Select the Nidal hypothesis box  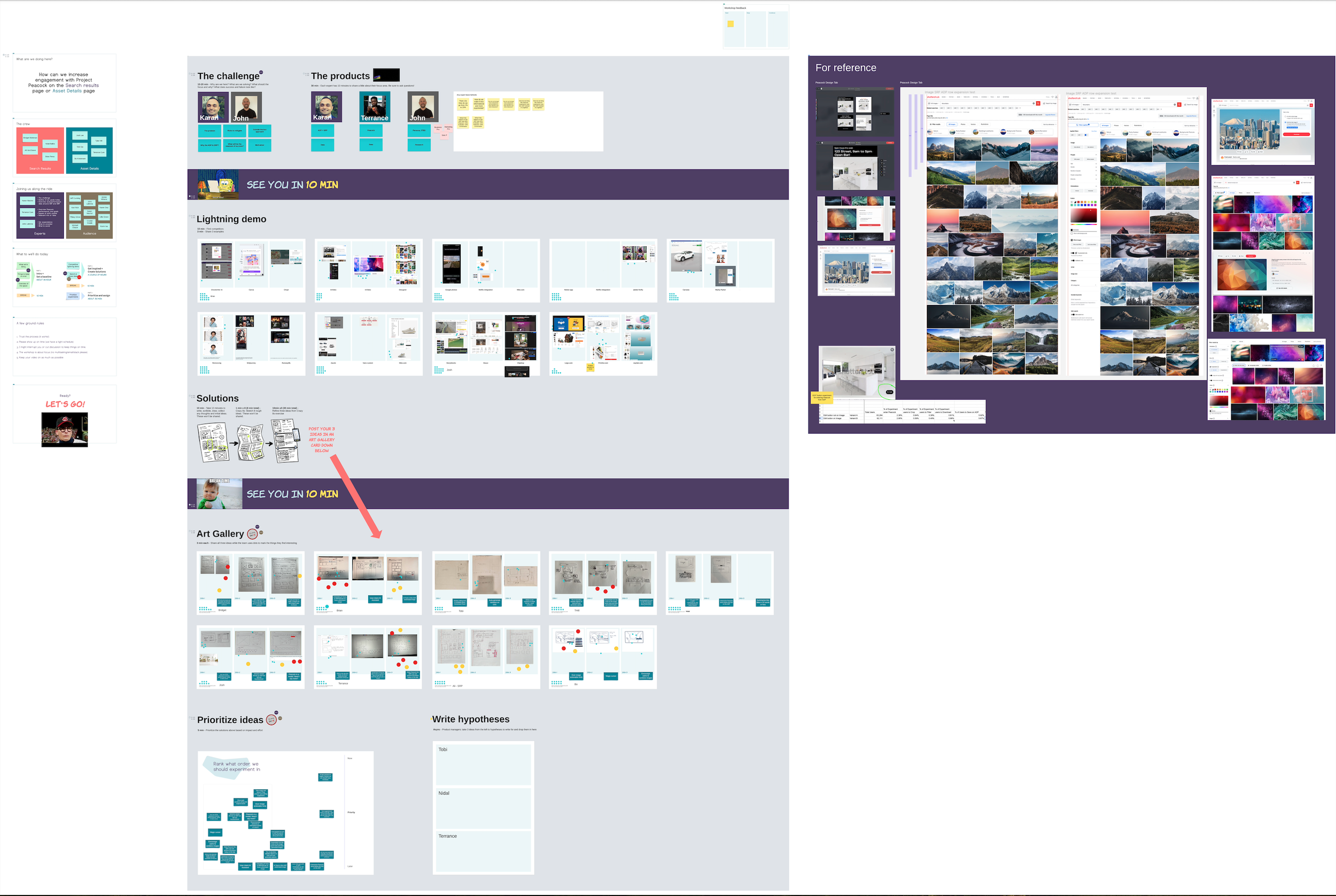tap(484, 808)
